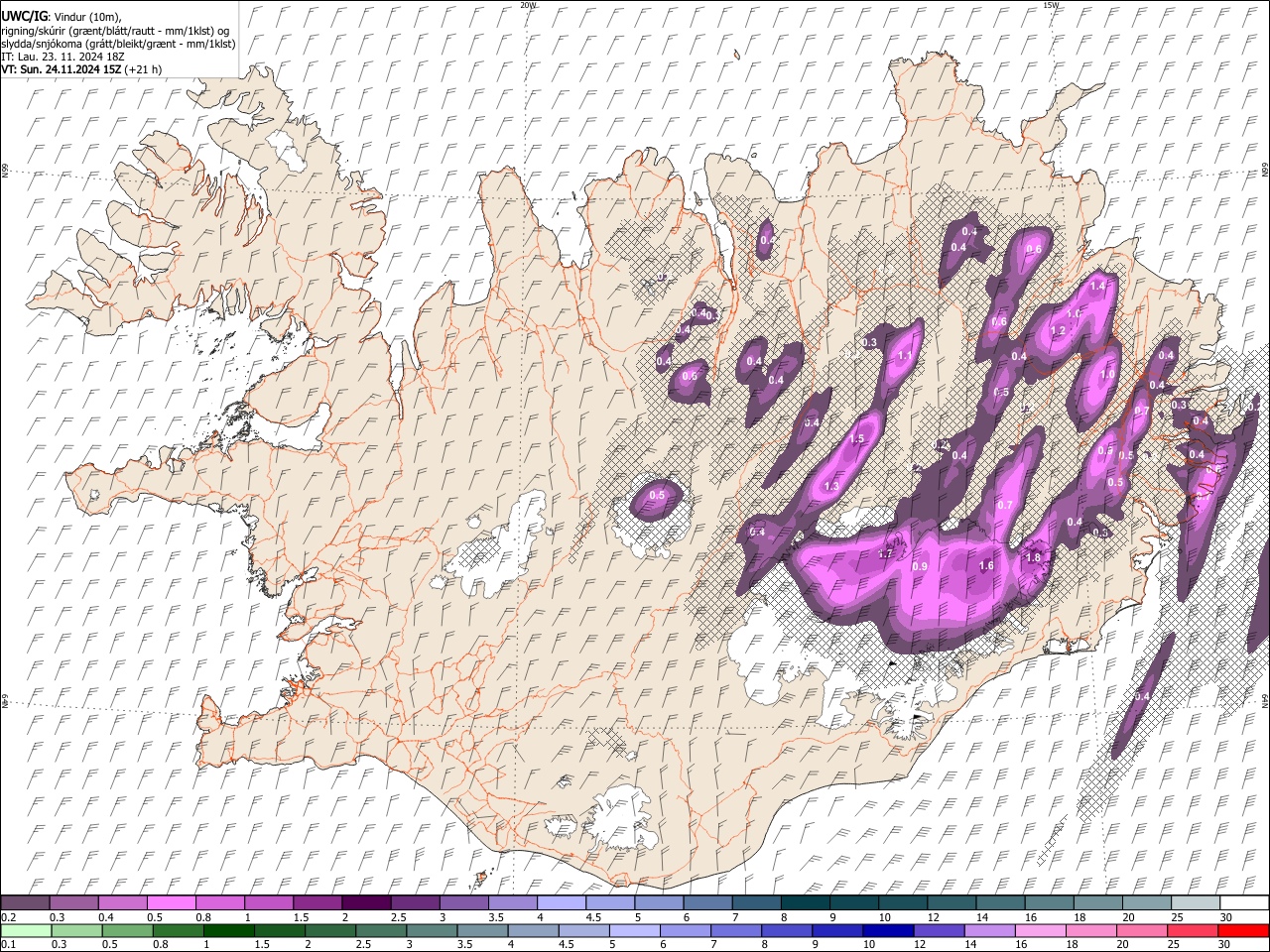The image size is (1270, 952).
Task: Click the 0.9 precipitation value on the map
Action: tap(919, 566)
